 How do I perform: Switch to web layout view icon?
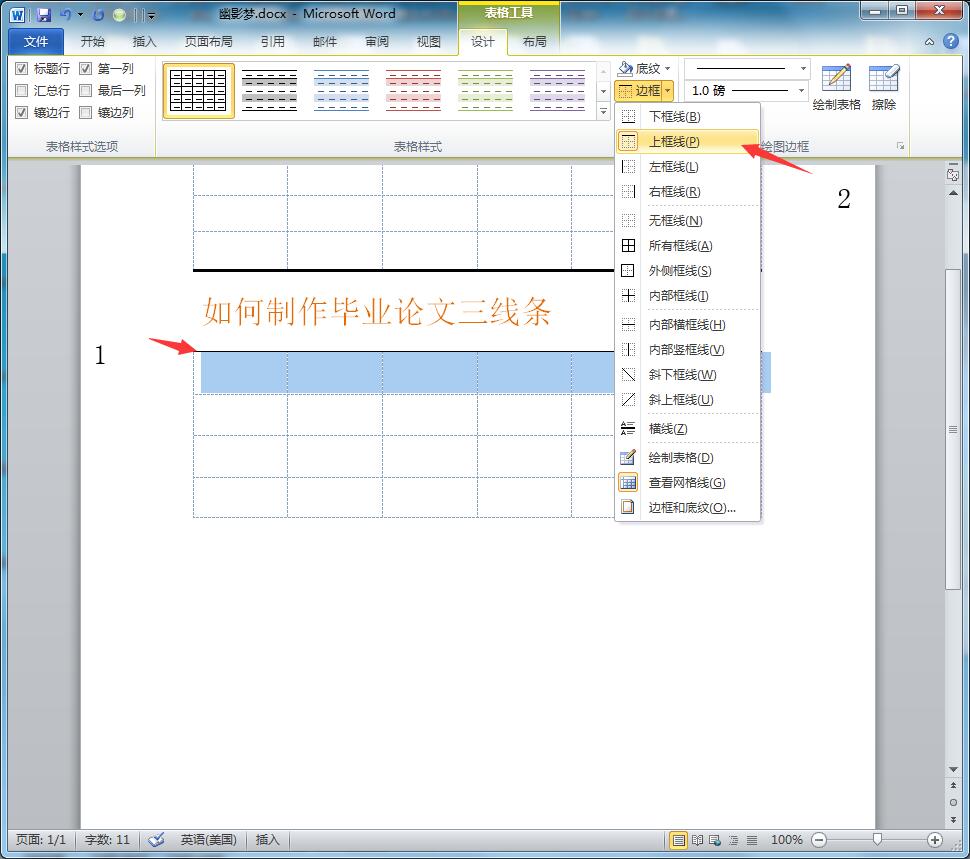[x=715, y=840]
